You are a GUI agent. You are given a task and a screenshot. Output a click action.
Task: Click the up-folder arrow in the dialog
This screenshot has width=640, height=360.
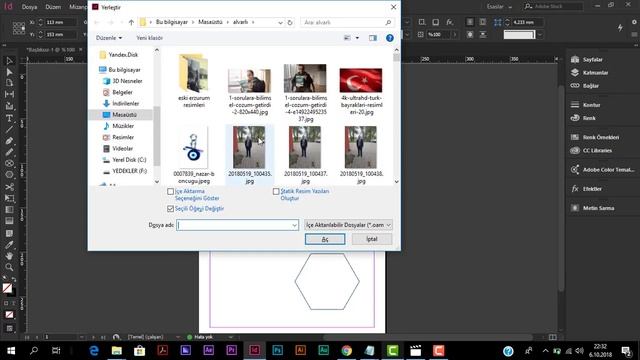(x=131, y=22)
